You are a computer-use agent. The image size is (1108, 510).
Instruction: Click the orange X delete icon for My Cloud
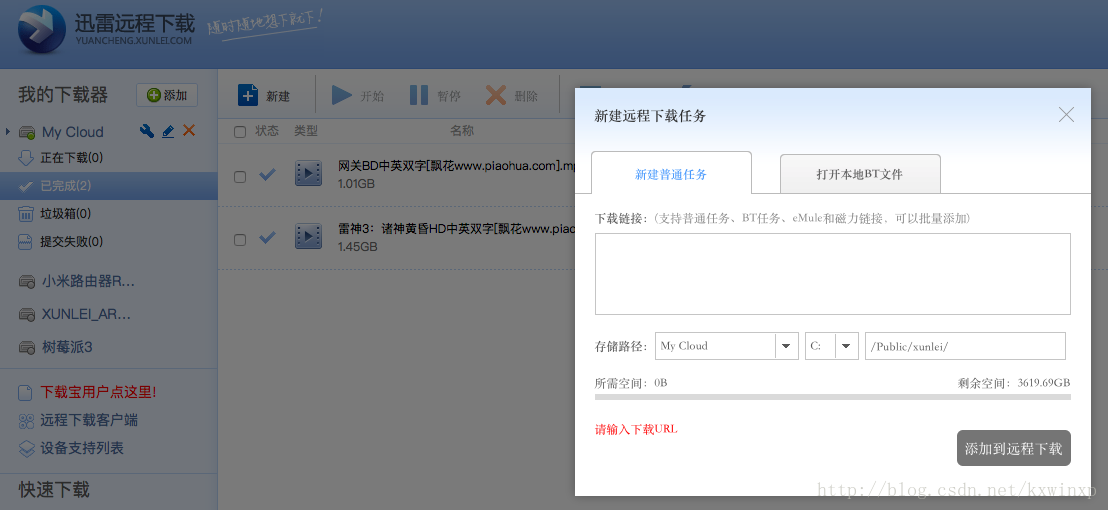tap(189, 130)
